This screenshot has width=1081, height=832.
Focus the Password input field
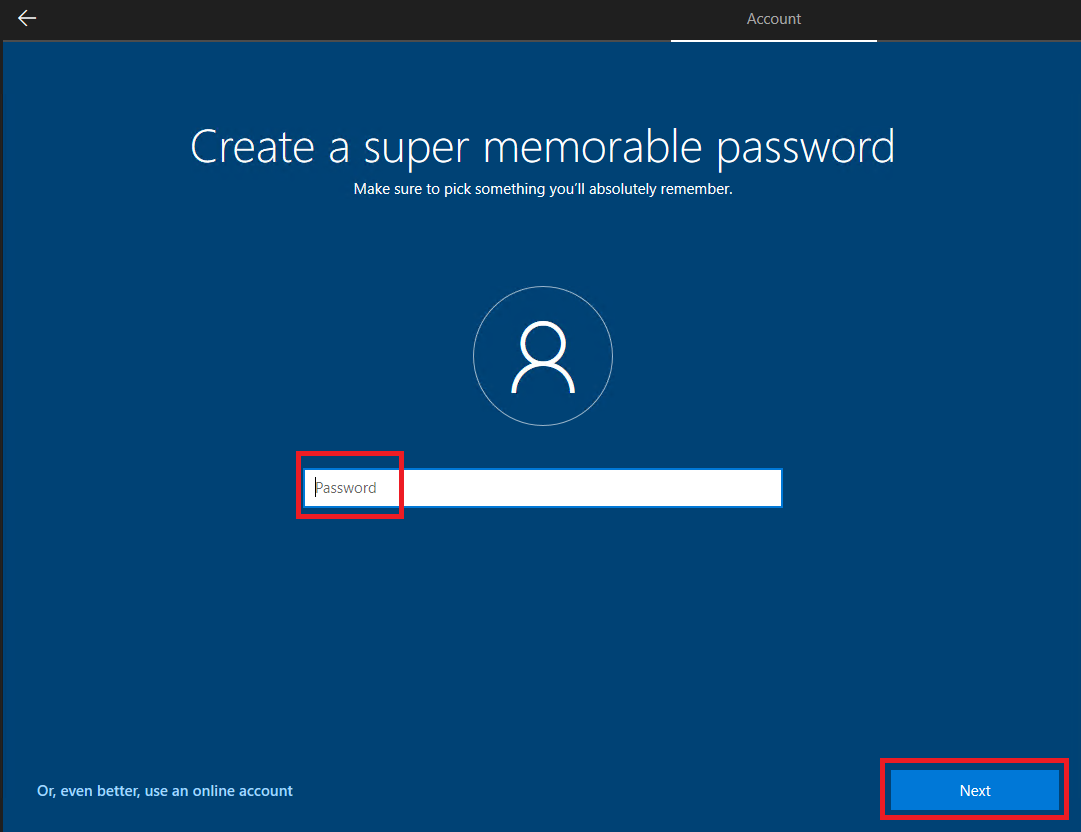click(x=543, y=488)
